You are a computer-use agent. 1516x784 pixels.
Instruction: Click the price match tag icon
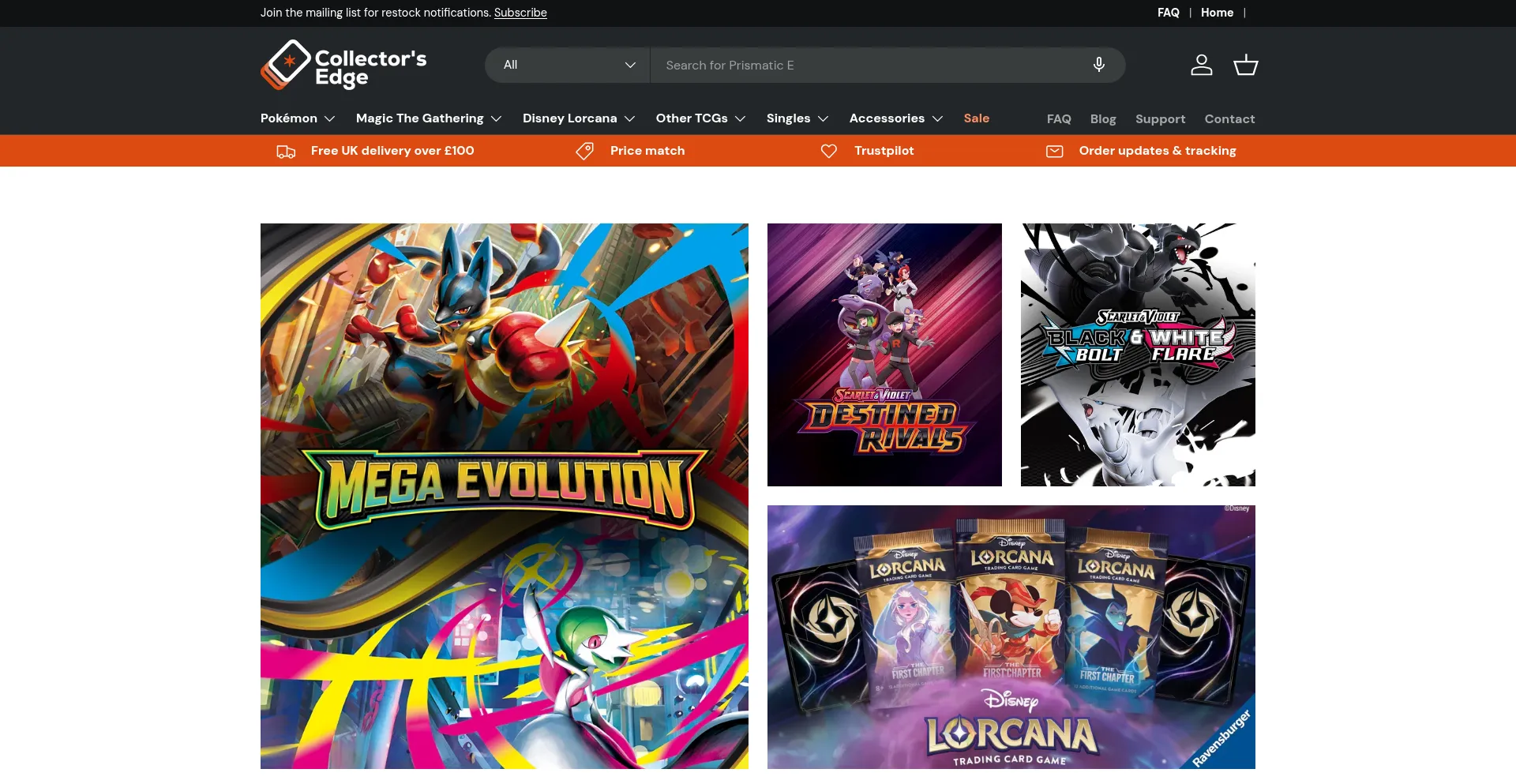584,152
